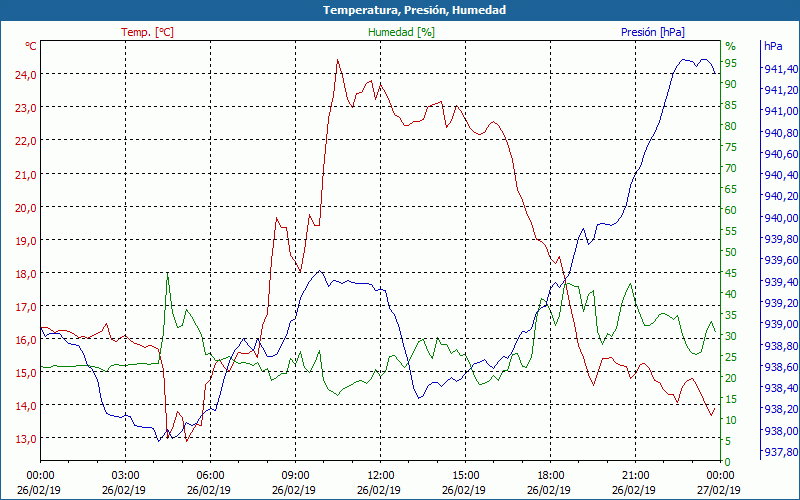This screenshot has height=500, width=800.
Task: Select time axis label "21:00"
Action: tap(636, 476)
